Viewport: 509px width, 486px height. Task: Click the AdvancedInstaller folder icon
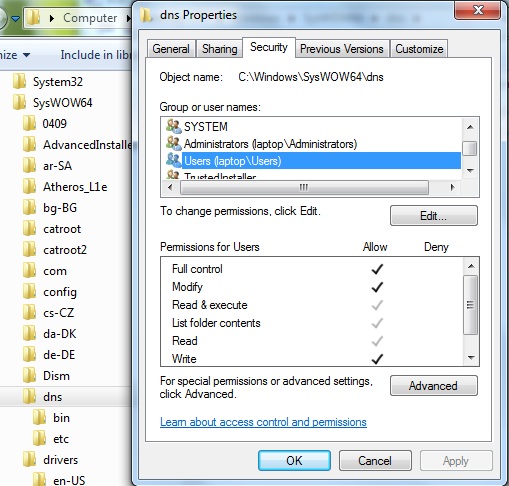(29, 144)
